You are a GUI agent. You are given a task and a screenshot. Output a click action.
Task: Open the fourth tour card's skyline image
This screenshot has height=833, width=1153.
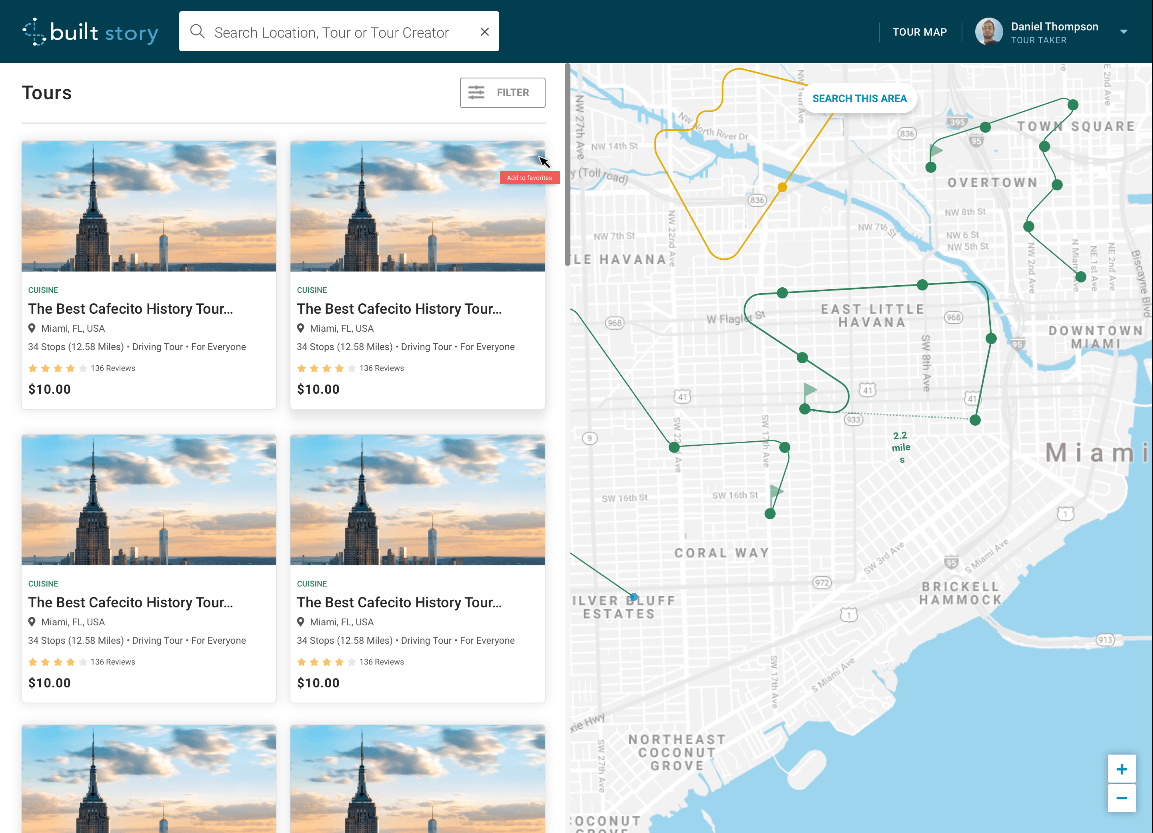click(x=418, y=500)
